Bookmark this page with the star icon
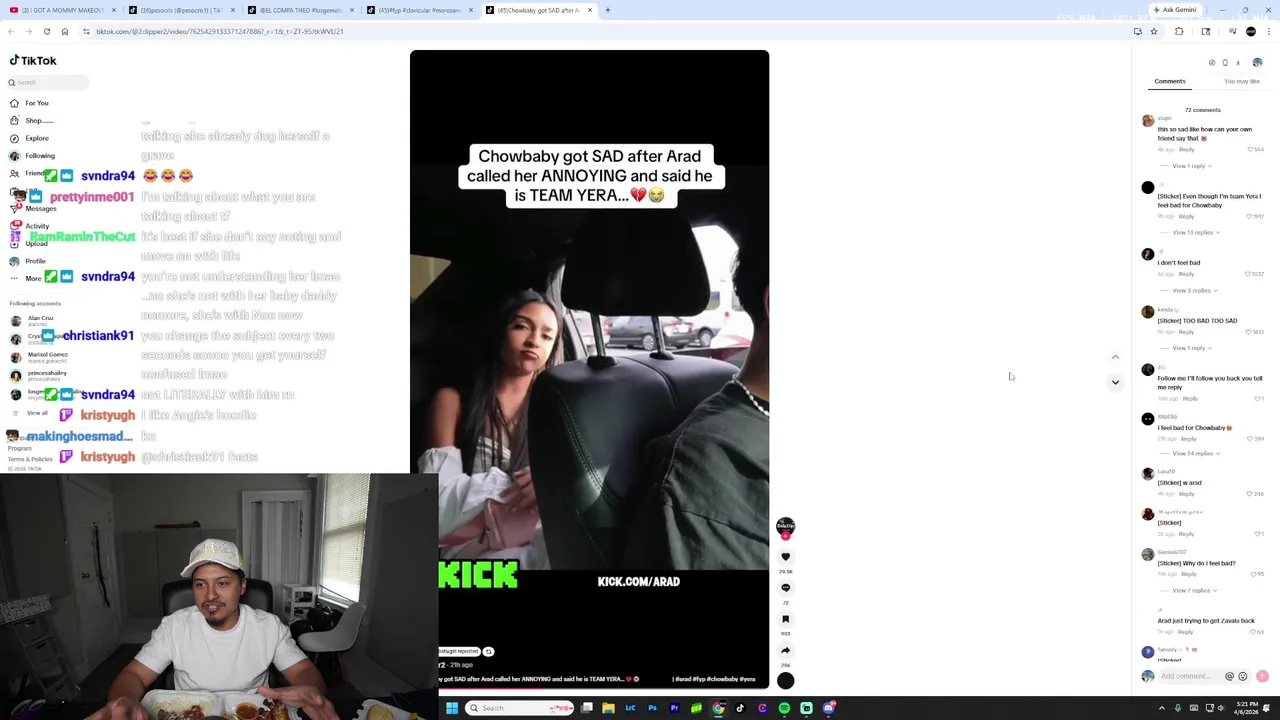This screenshot has width=1280, height=720. [1153, 31]
